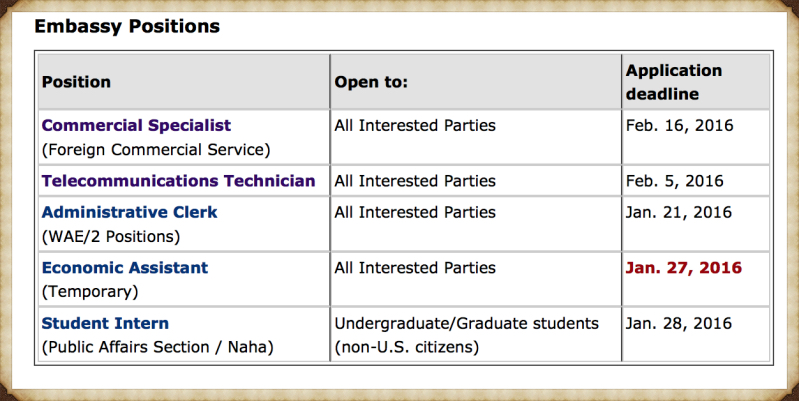Viewport: 799px width, 401px height.
Task: Click the Embassy Positions heading
Action: pos(127,26)
